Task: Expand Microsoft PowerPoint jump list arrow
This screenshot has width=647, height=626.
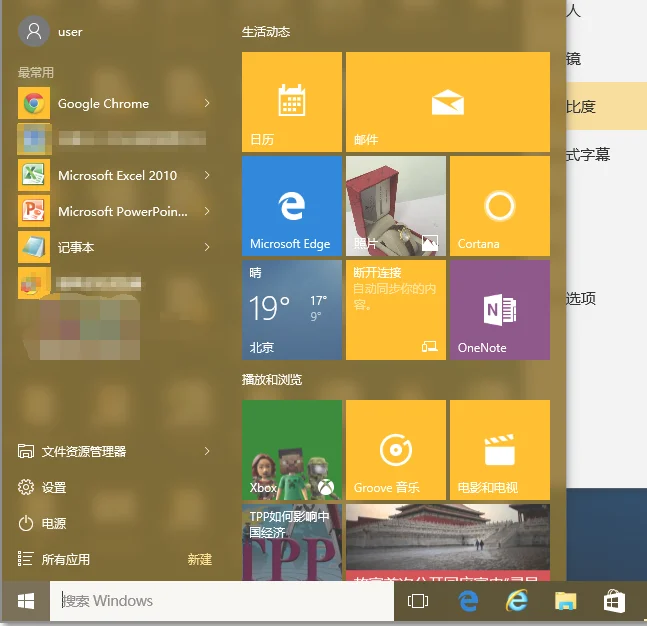Action: tap(207, 211)
